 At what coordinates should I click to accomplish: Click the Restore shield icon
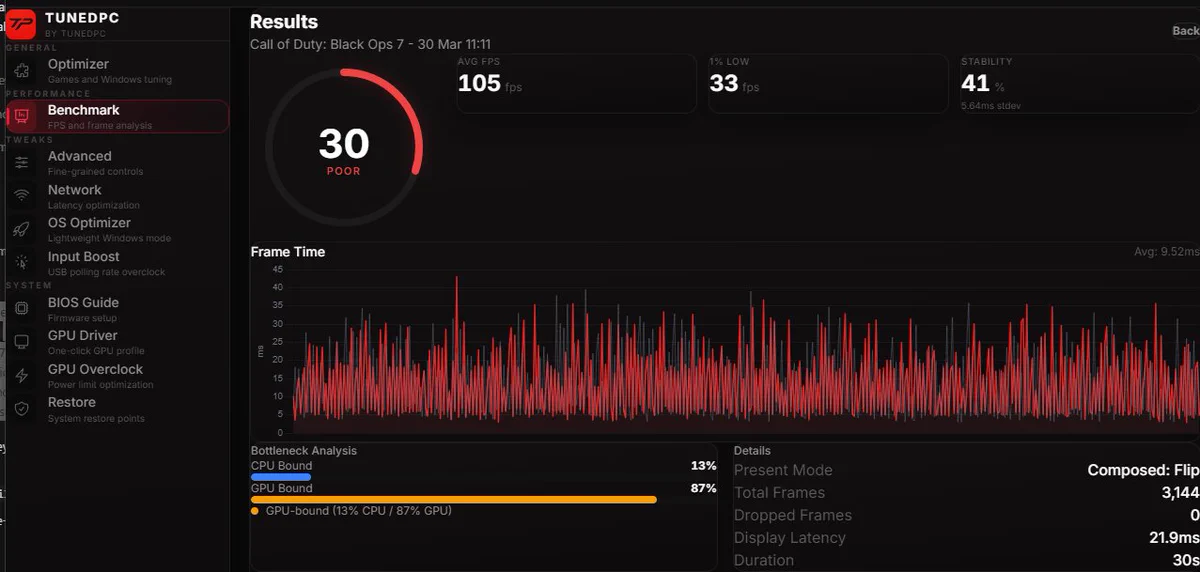click(21, 409)
